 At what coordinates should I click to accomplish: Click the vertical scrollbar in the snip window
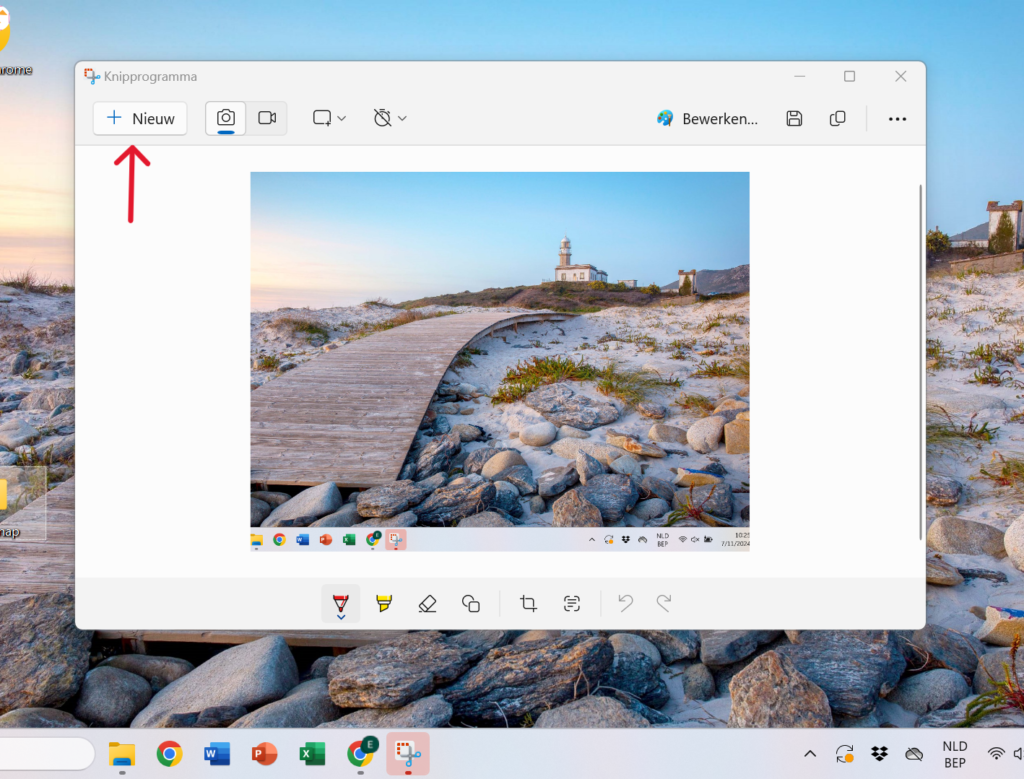click(920, 360)
